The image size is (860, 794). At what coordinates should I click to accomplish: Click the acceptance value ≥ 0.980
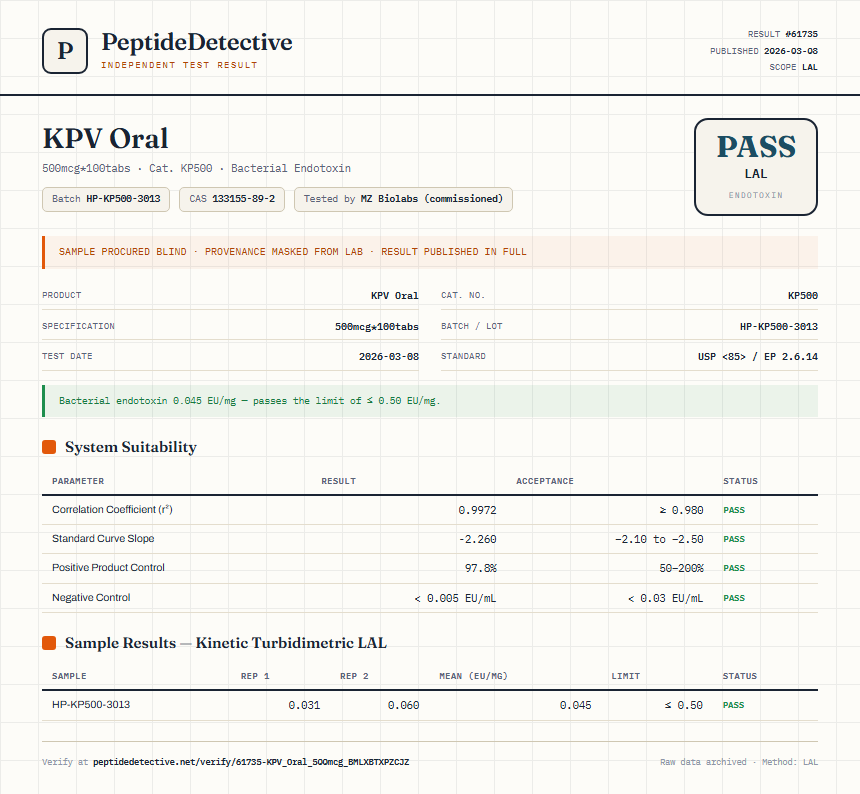coord(681,511)
